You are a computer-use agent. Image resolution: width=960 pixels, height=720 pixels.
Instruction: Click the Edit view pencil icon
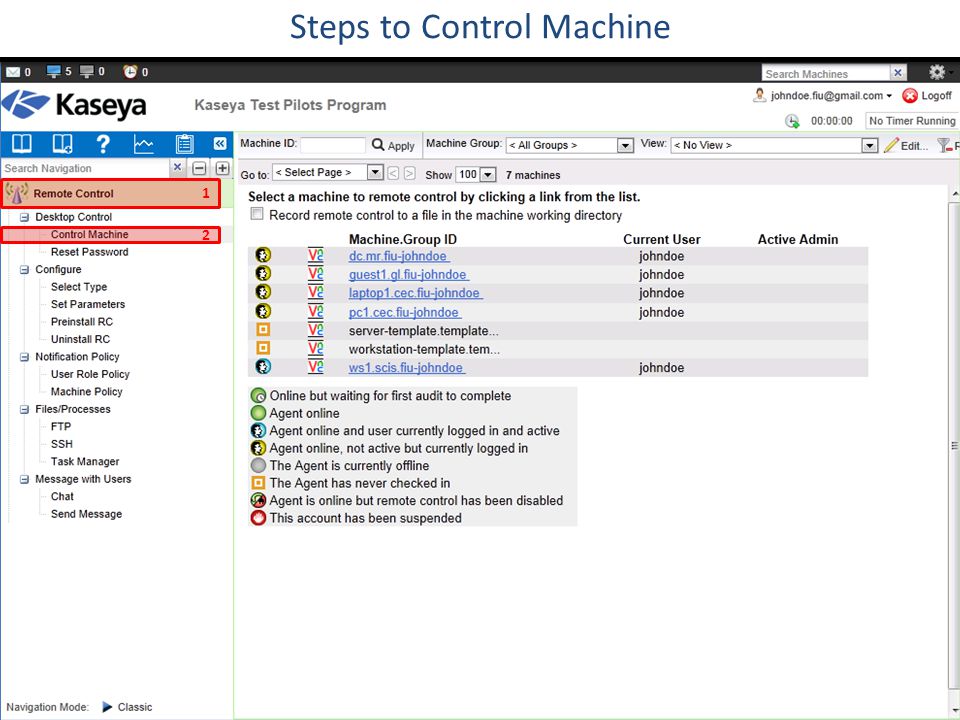pos(891,145)
